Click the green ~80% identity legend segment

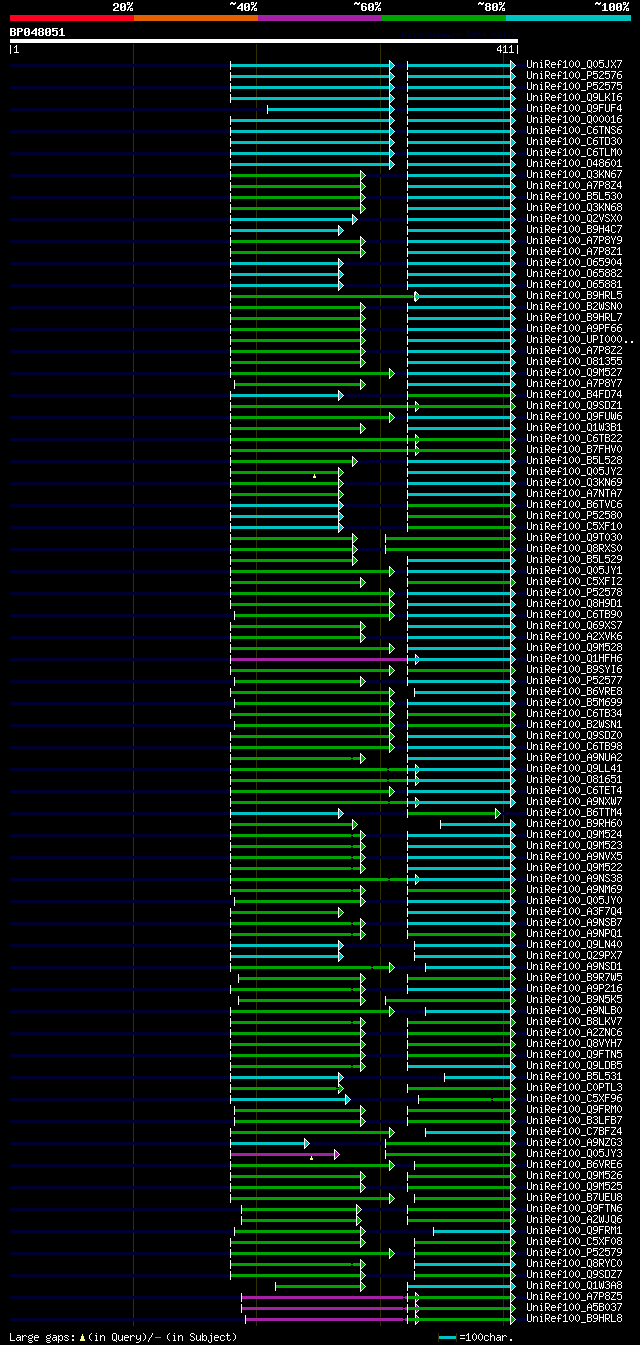pos(444,18)
